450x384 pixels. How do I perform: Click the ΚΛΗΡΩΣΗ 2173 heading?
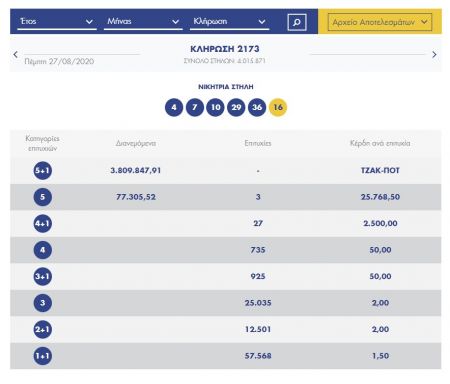click(x=225, y=49)
